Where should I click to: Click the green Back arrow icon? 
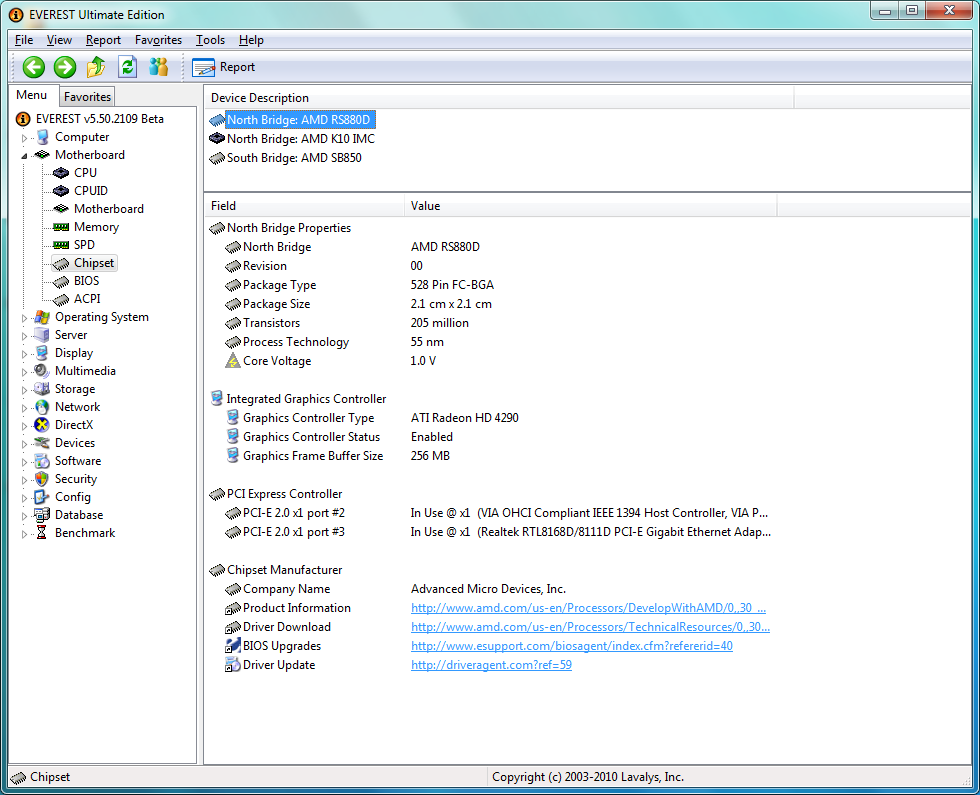pos(34,67)
